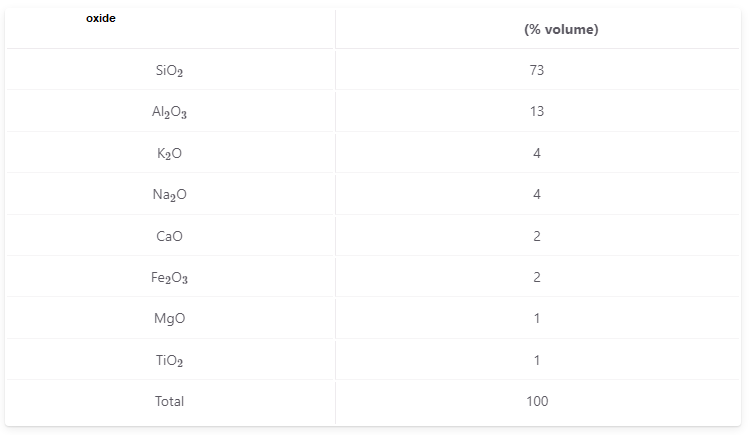The image size is (755, 435).
Task: Click the oxide column header
Action: click(101, 18)
